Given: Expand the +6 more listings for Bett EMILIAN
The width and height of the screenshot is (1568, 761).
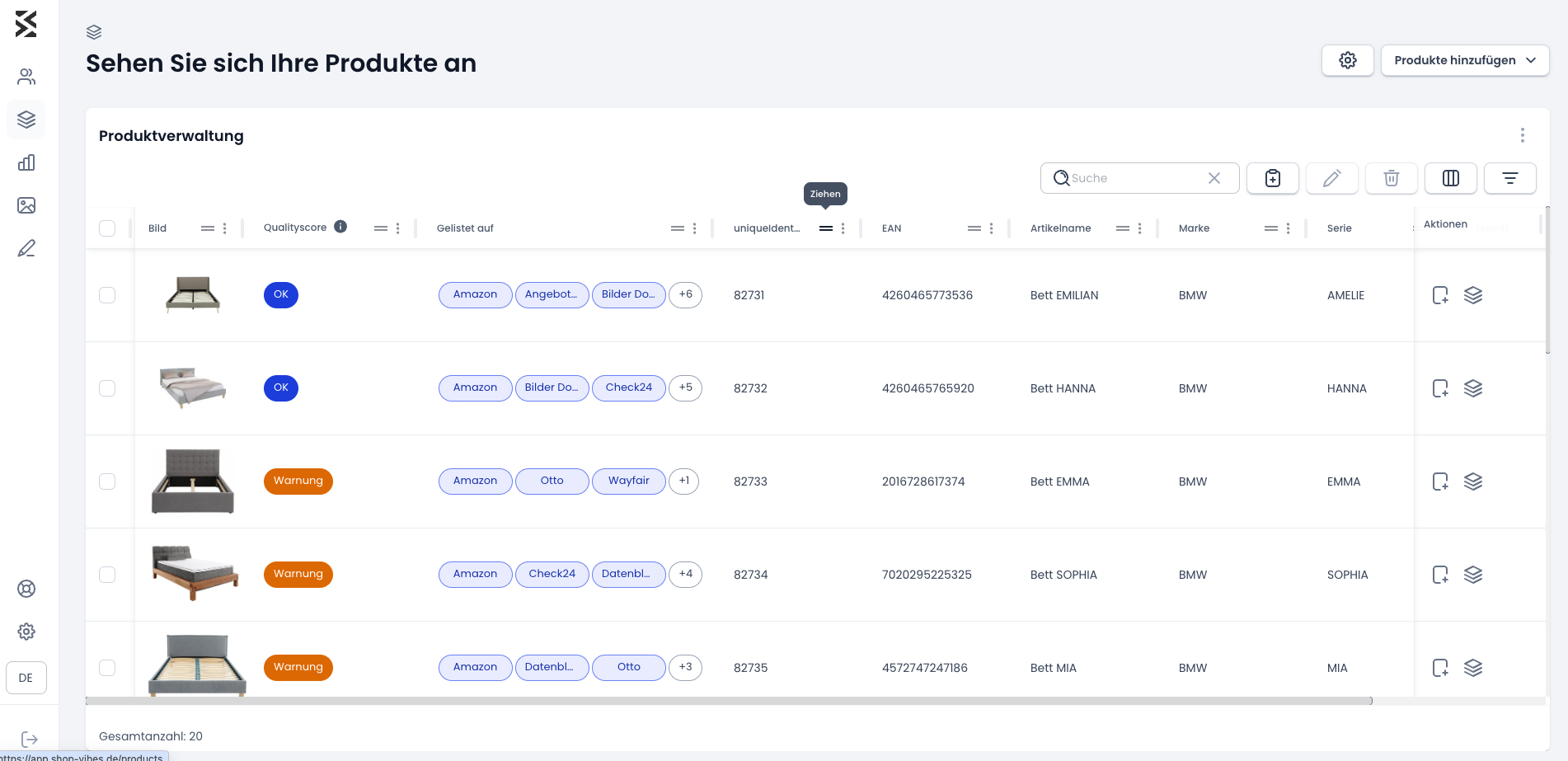Looking at the screenshot, I should (685, 294).
